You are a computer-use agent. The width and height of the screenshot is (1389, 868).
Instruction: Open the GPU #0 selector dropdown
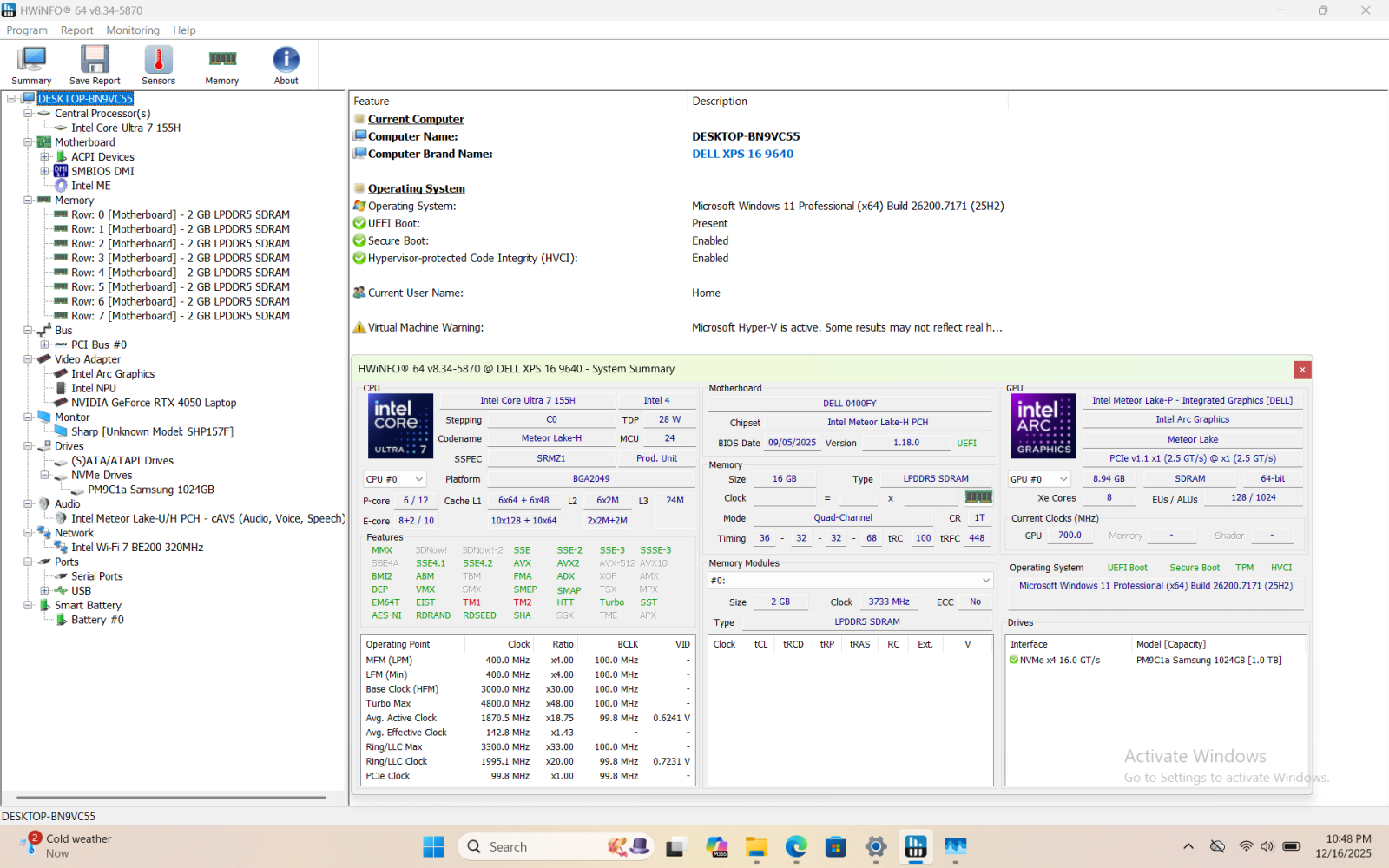click(1038, 479)
